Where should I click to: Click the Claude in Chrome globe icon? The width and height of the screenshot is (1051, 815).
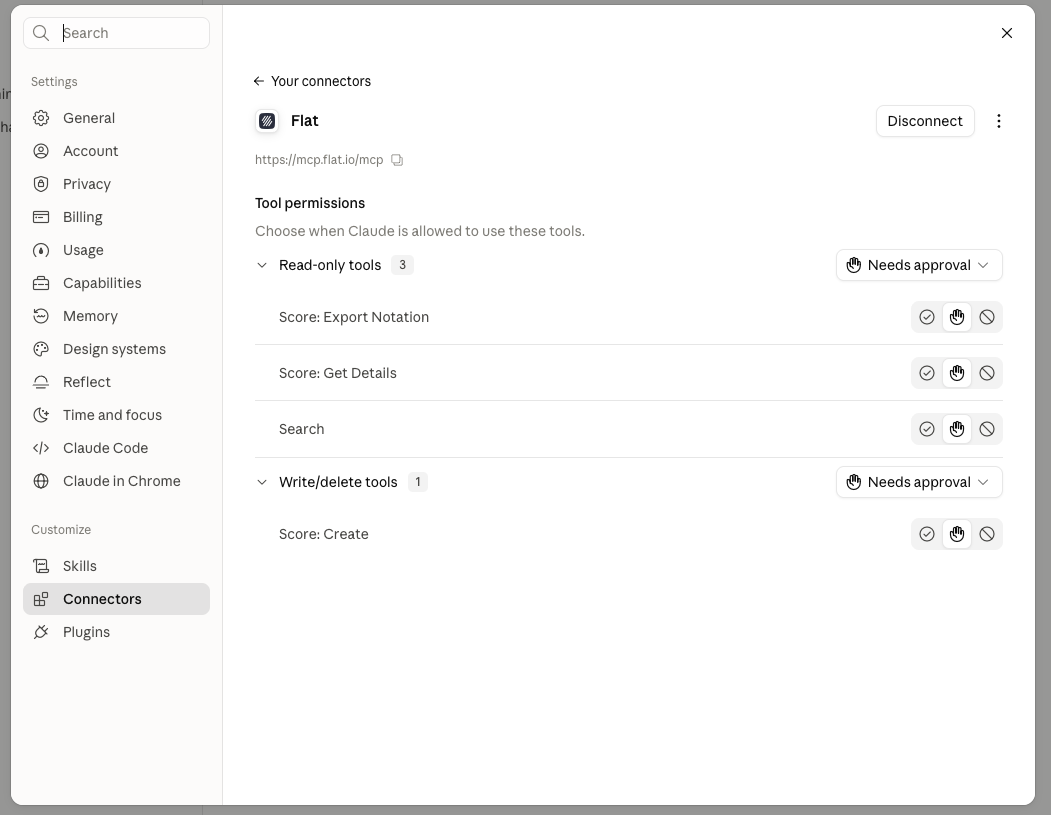[x=41, y=481]
